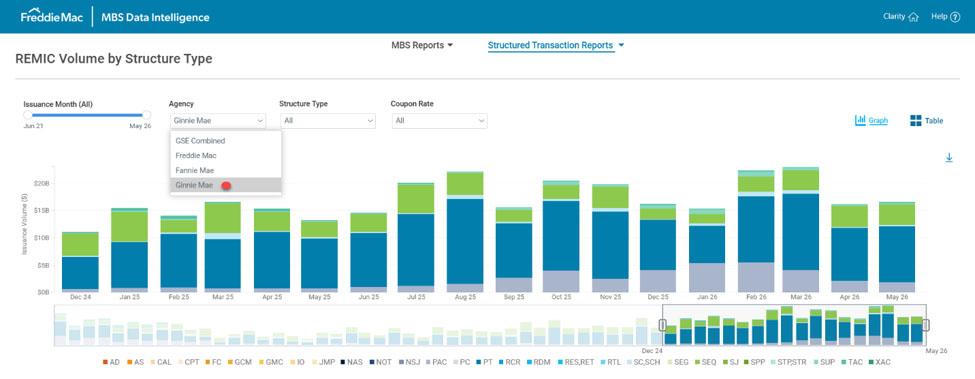
Task: Toggle the GMC legend series
Action: (270, 361)
